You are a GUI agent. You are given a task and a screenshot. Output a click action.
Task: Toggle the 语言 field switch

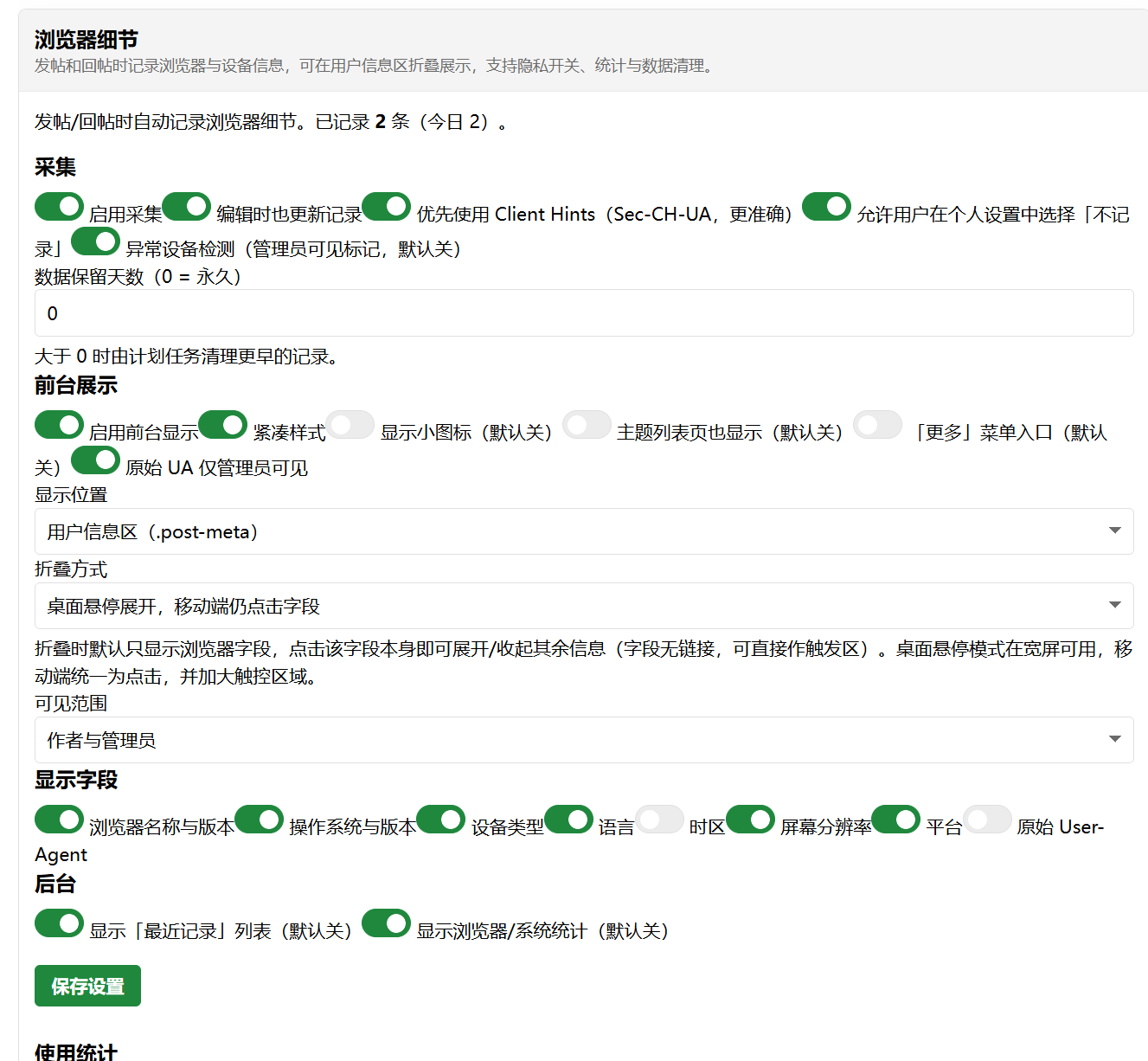click(568, 820)
